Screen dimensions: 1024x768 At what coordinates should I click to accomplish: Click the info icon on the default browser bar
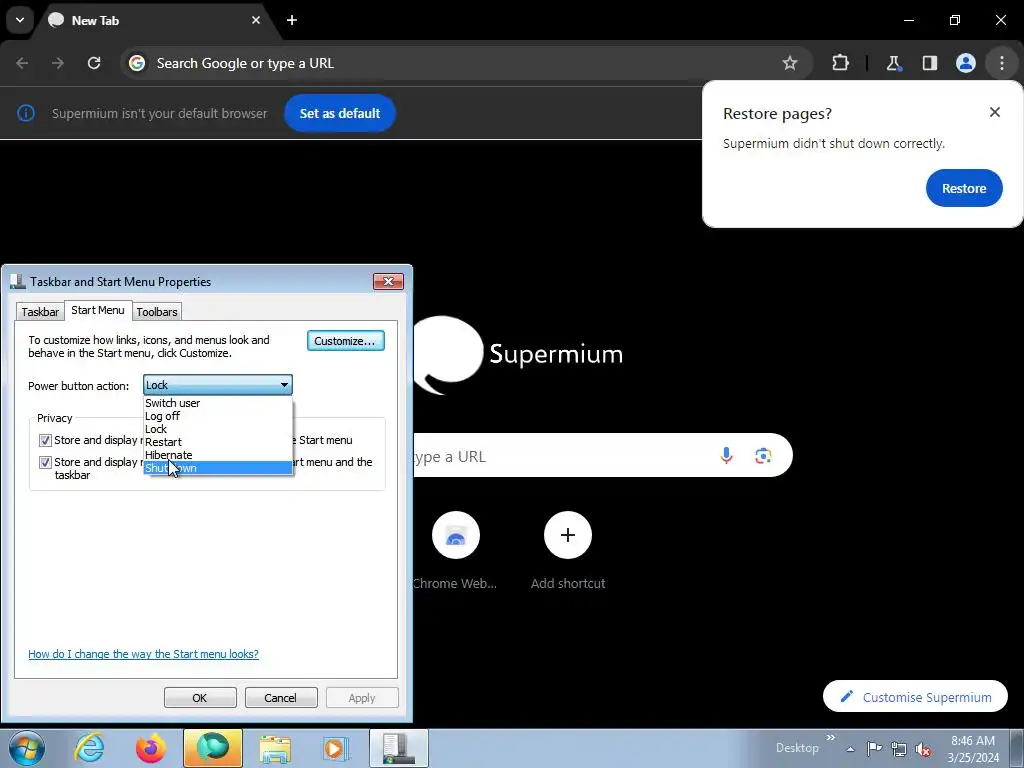(x=25, y=113)
